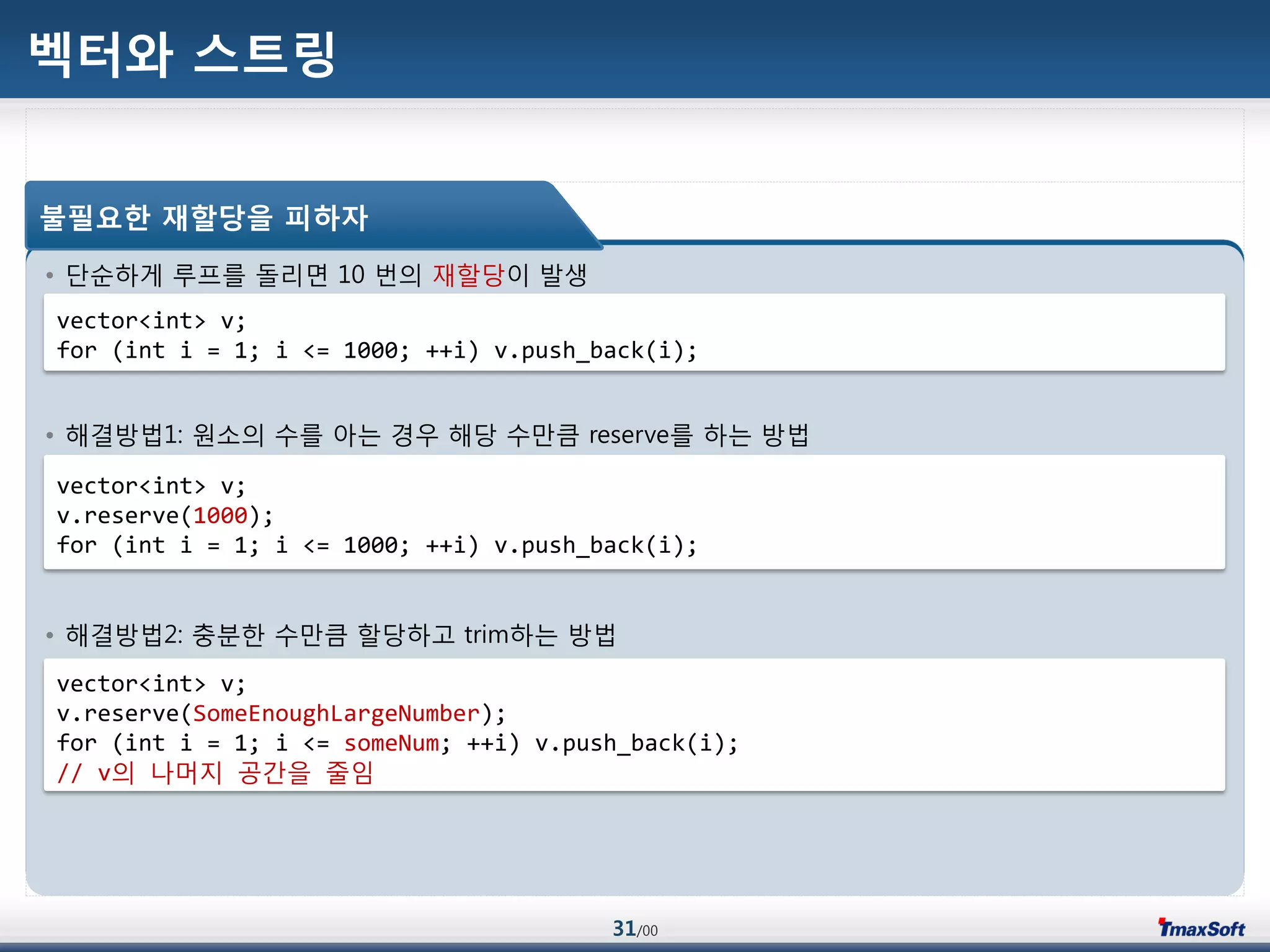Click the TmaxSoft logo
This screenshot has height=952, width=1270.
(x=1201, y=928)
